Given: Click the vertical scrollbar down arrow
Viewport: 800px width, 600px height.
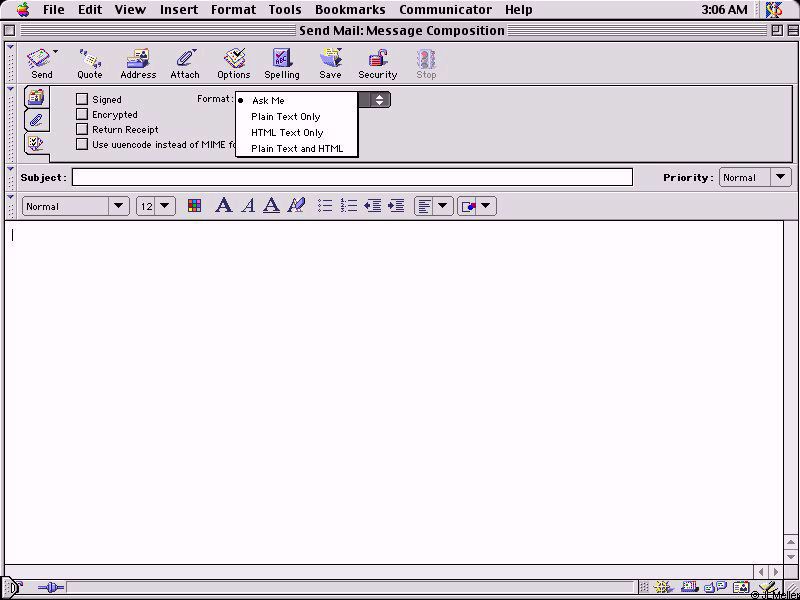Looking at the screenshot, I should point(791,557).
